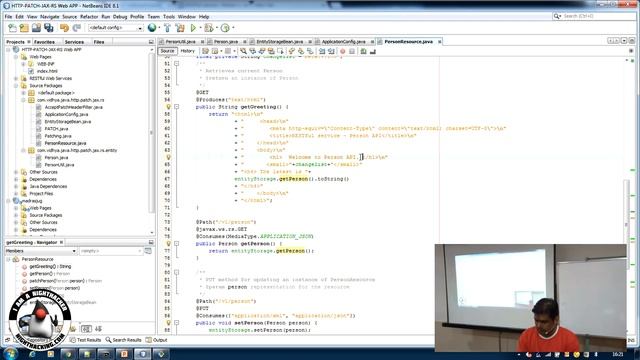Open the Test Results window button

(85, 340)
